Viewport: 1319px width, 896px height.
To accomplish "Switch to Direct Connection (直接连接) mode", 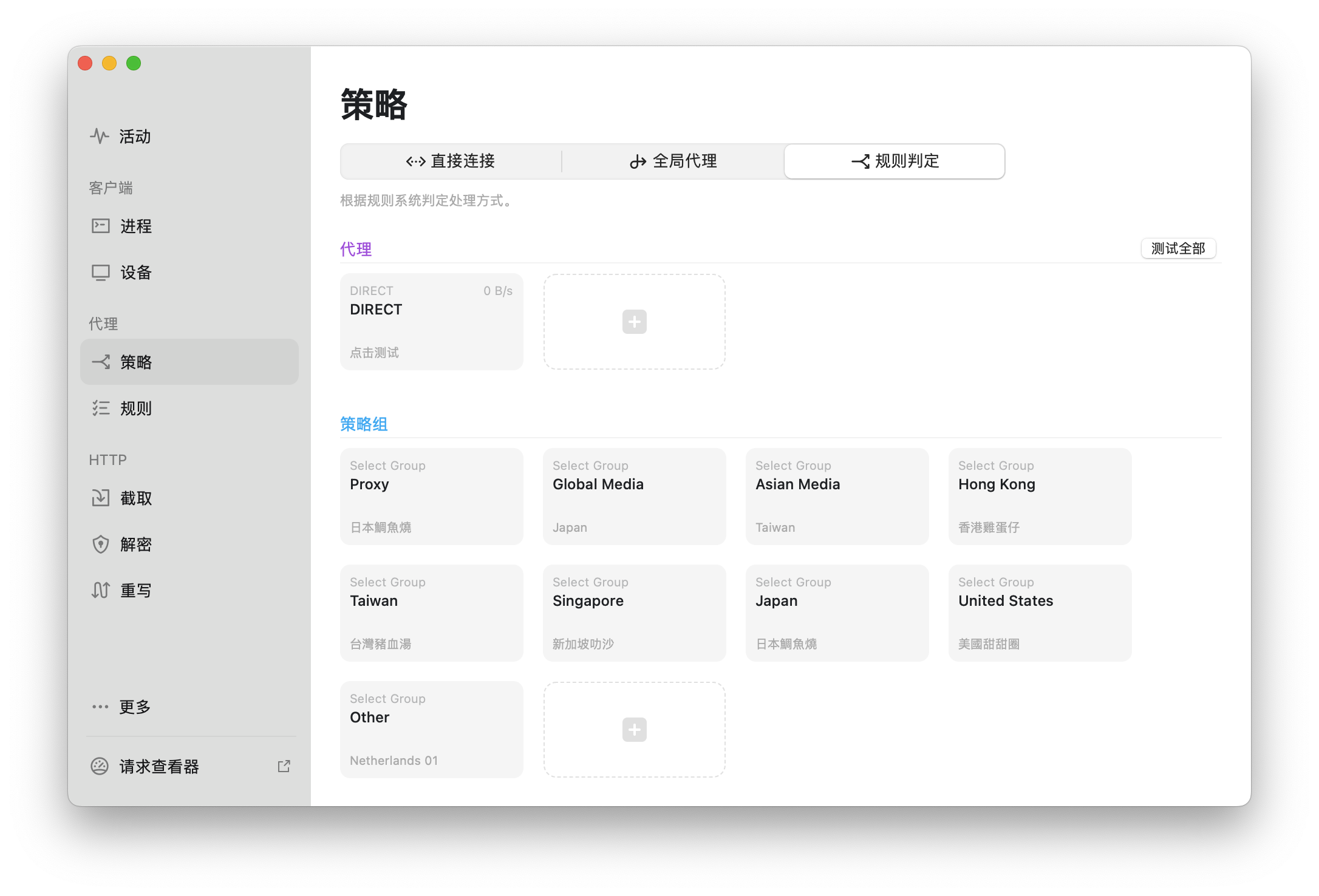I will 451,161.
